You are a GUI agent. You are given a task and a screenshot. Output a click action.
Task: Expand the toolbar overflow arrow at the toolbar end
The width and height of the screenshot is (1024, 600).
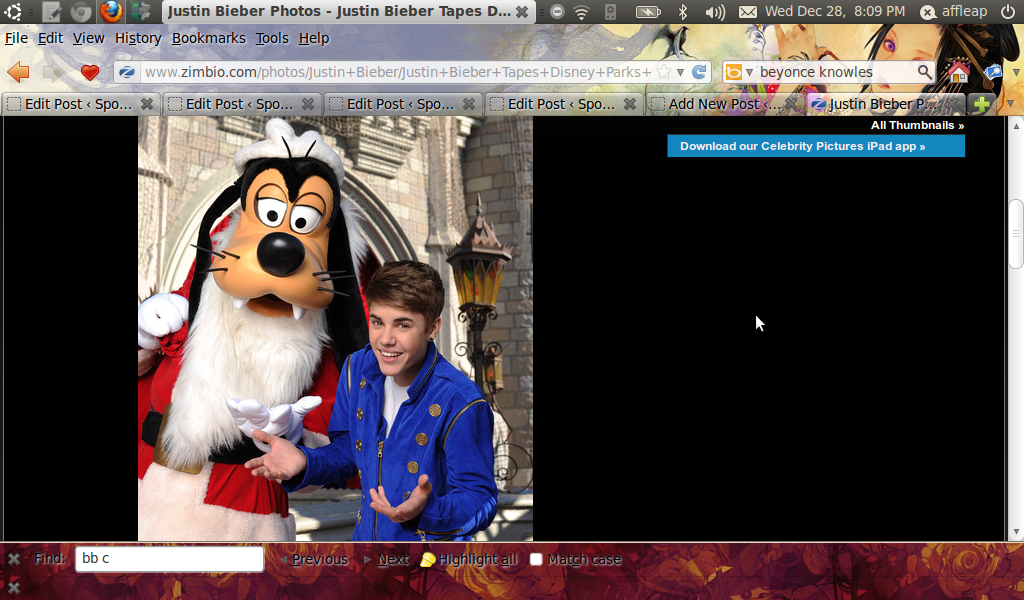click(x=1016, y=72)
